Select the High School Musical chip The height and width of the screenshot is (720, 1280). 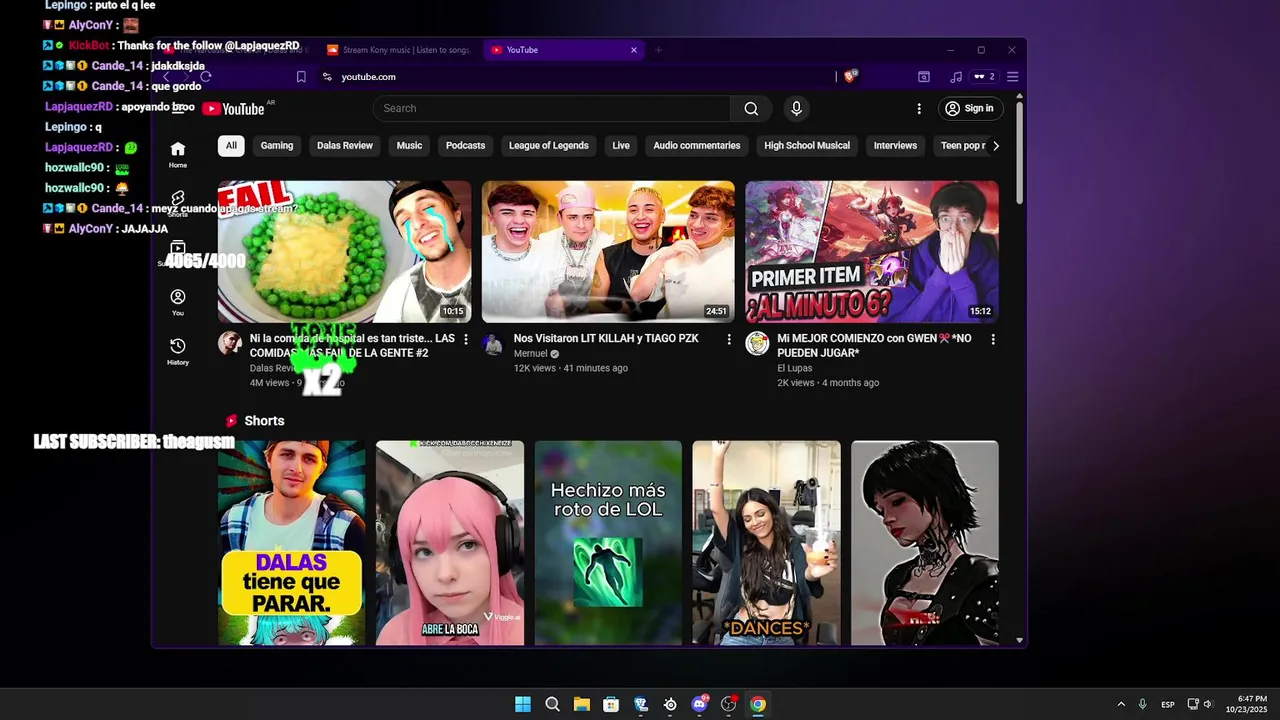point(807,146)
